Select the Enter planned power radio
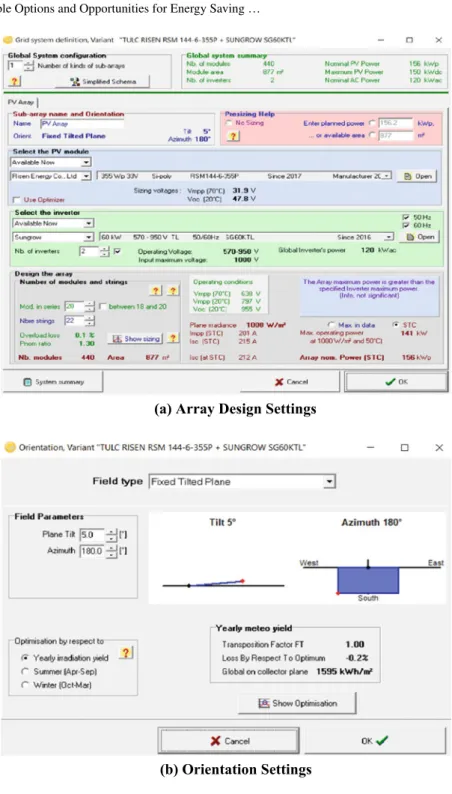Viewport: 452px width, 794px height. tap(373, 123)
